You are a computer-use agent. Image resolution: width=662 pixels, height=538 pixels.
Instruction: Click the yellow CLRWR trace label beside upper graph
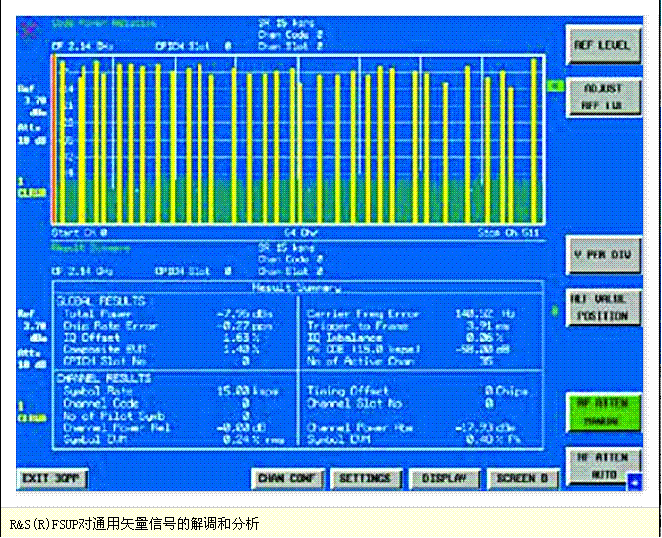tap(28, 187)
